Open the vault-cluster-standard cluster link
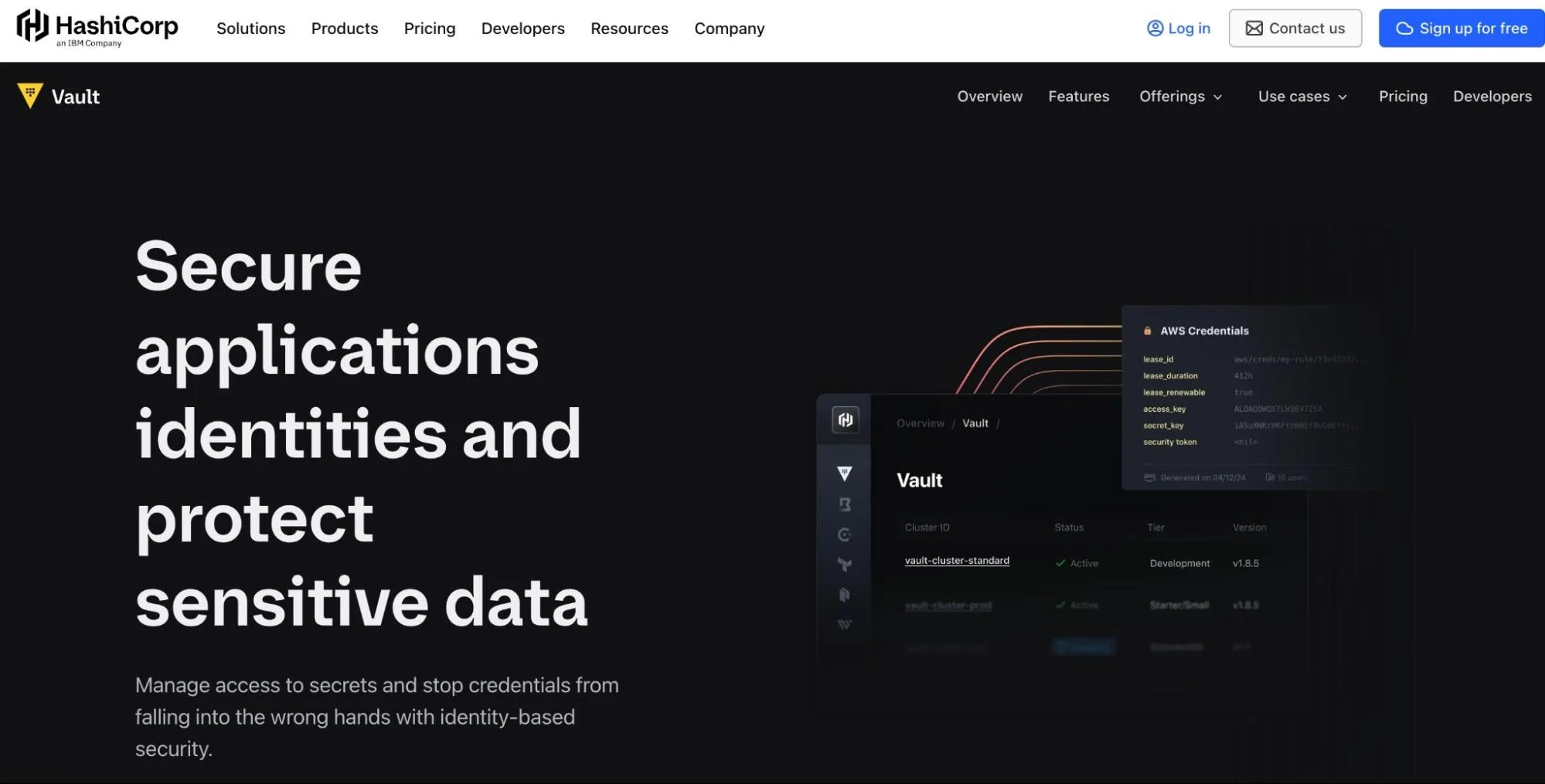This screenshot has width=1545, height=784. point(956,560)
